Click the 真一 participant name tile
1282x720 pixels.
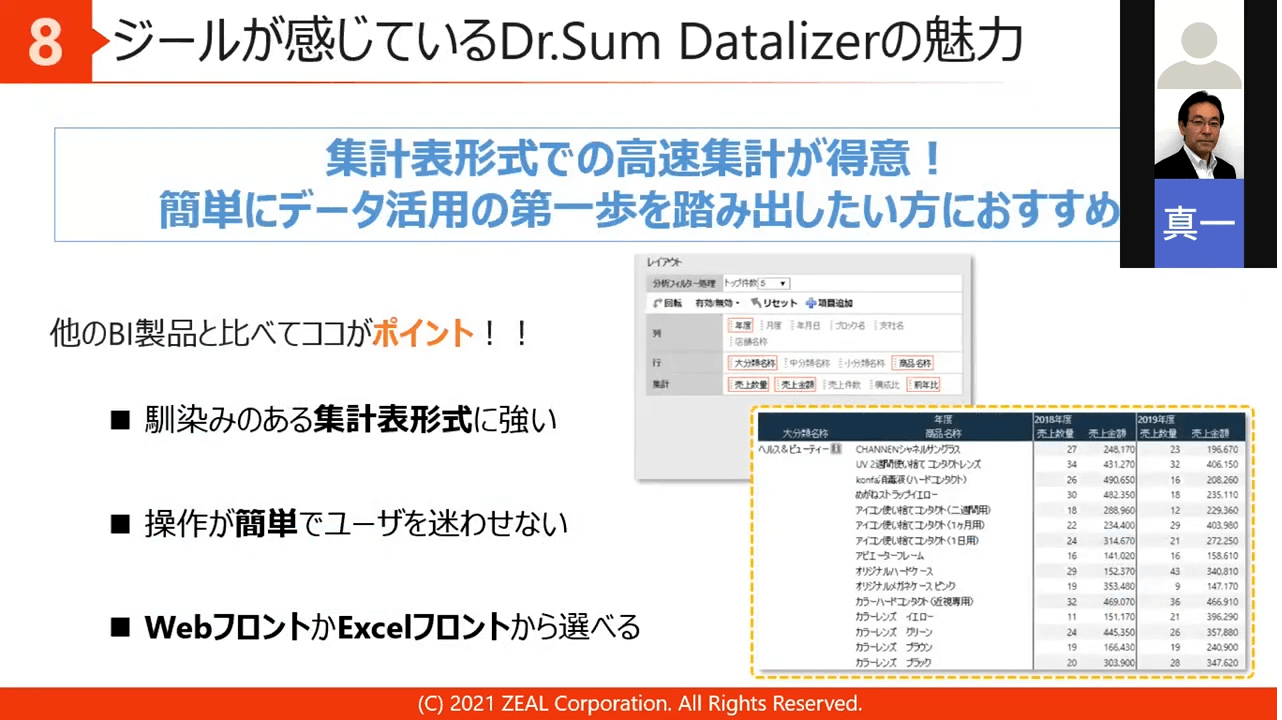(x=1198, y=223)
